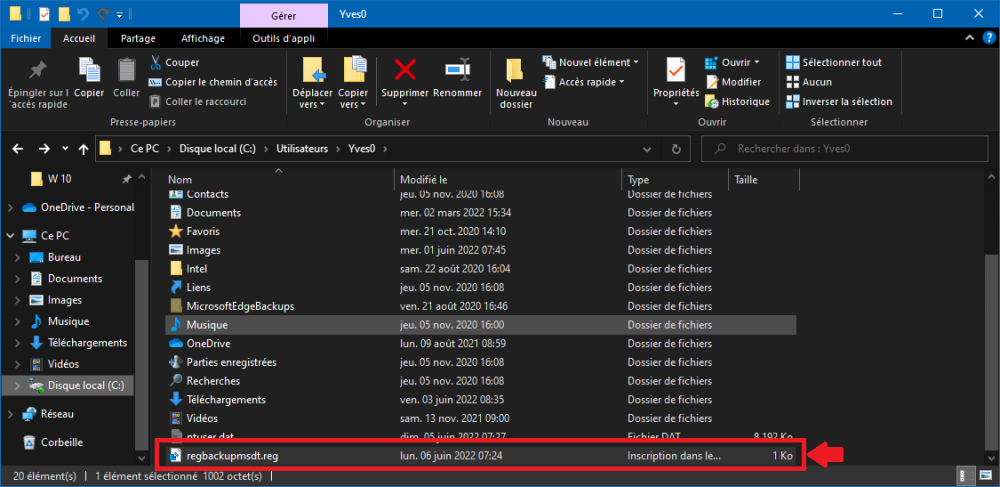Click the Coller paste icon

pyautogui.click(x=127, y=71)
